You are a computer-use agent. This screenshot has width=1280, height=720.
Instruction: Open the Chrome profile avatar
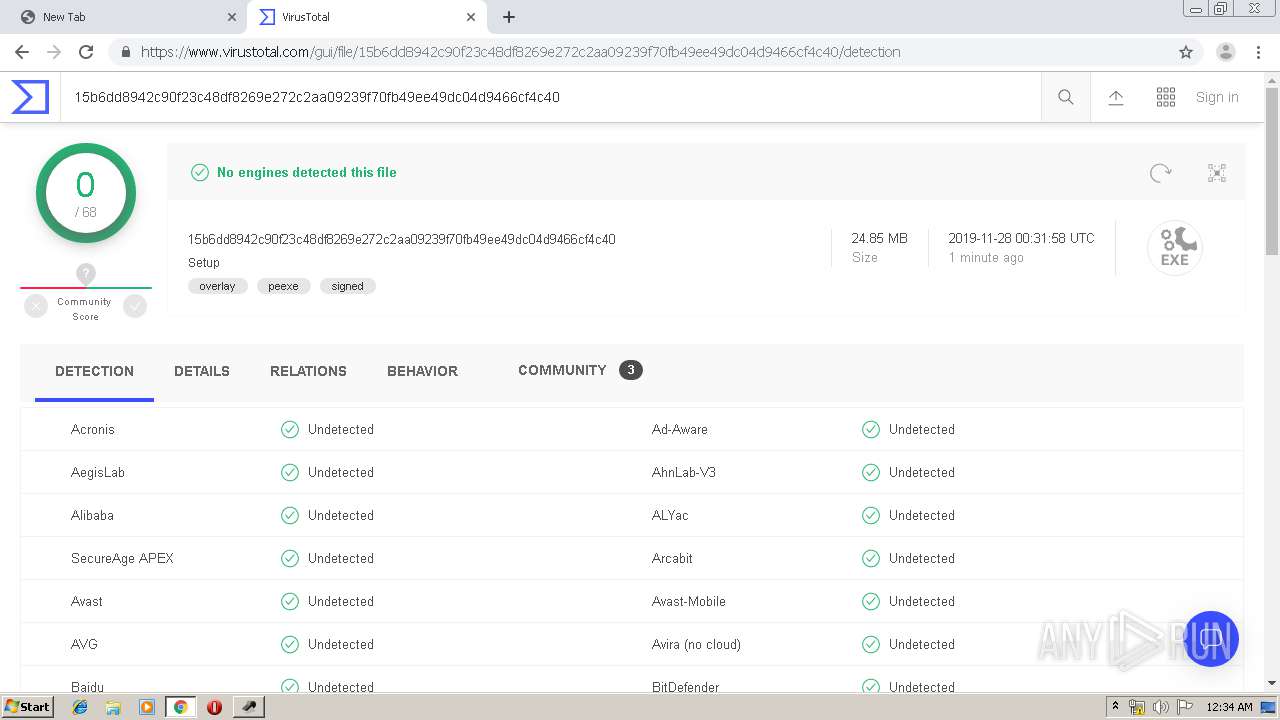(x=1226, y=52)
